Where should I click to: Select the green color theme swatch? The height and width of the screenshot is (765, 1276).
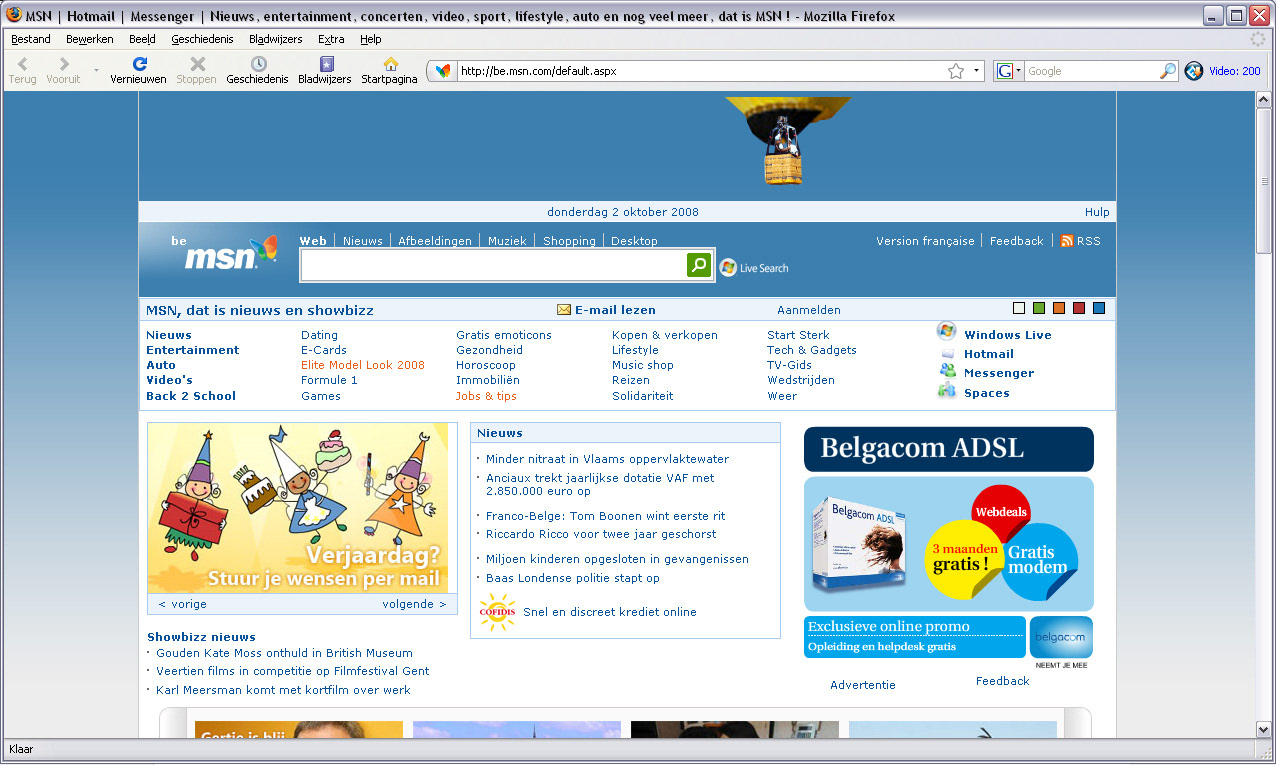[x=1039, y=308]
